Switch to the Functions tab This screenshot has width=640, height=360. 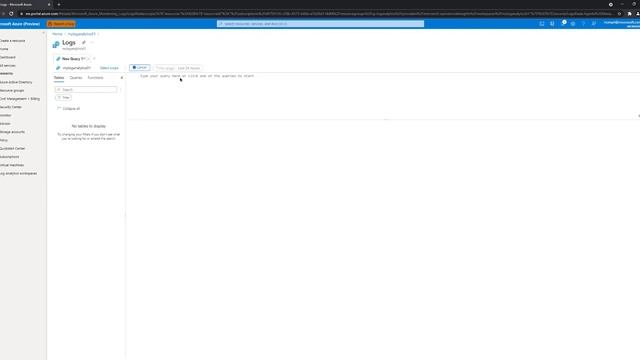(96, 78)
